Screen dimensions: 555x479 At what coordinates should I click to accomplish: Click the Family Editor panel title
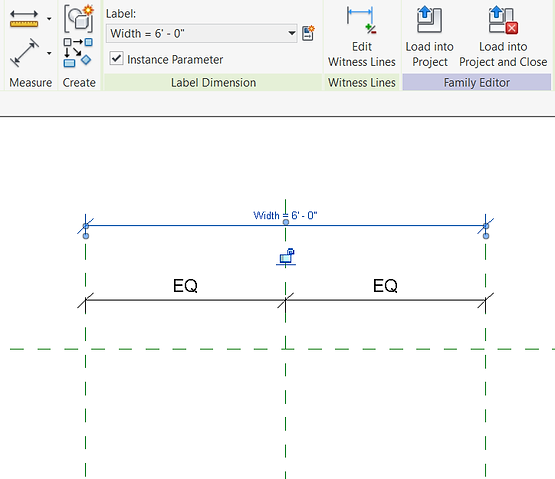476,82
